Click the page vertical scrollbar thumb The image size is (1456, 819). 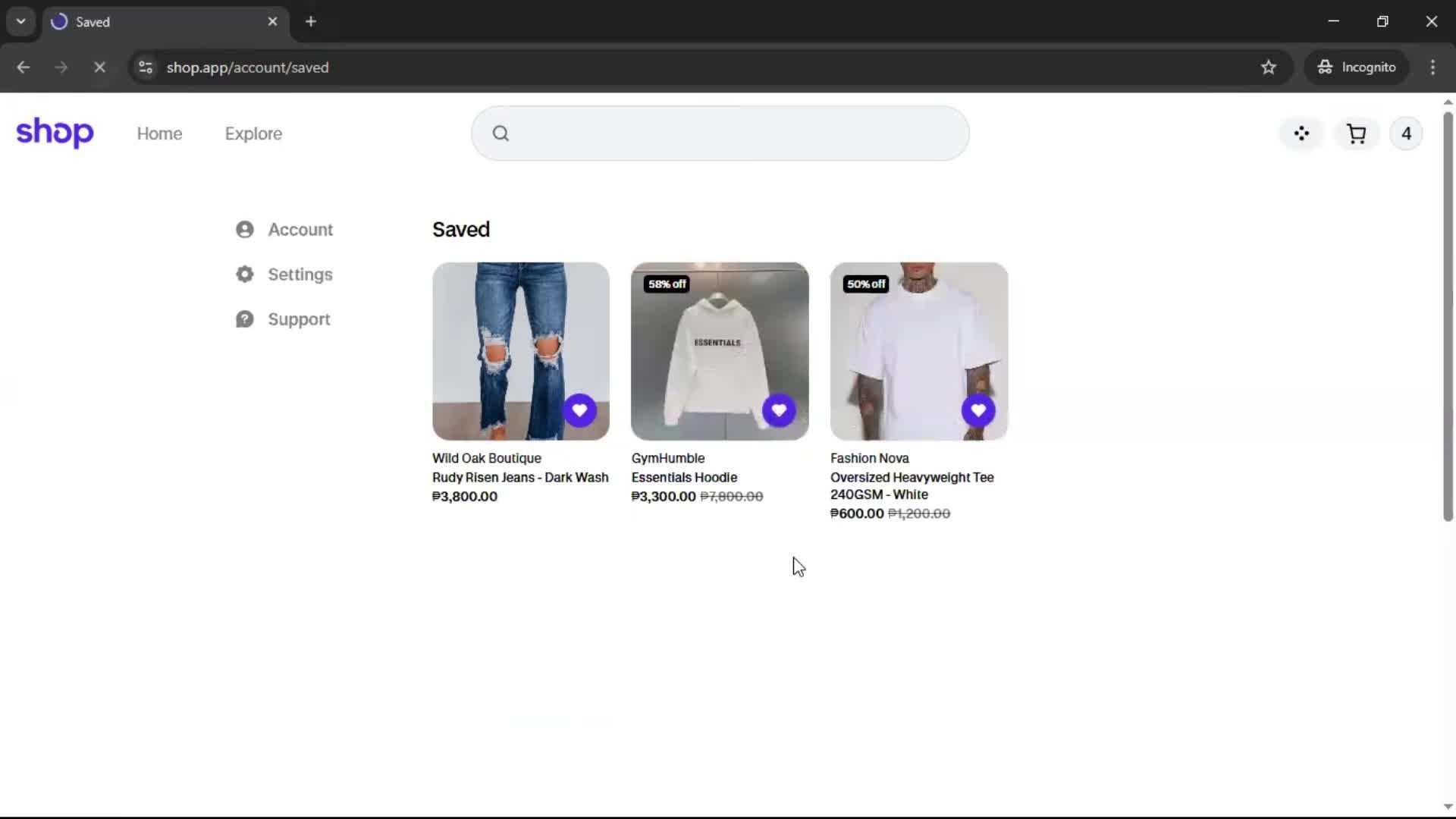point(1447,317)
